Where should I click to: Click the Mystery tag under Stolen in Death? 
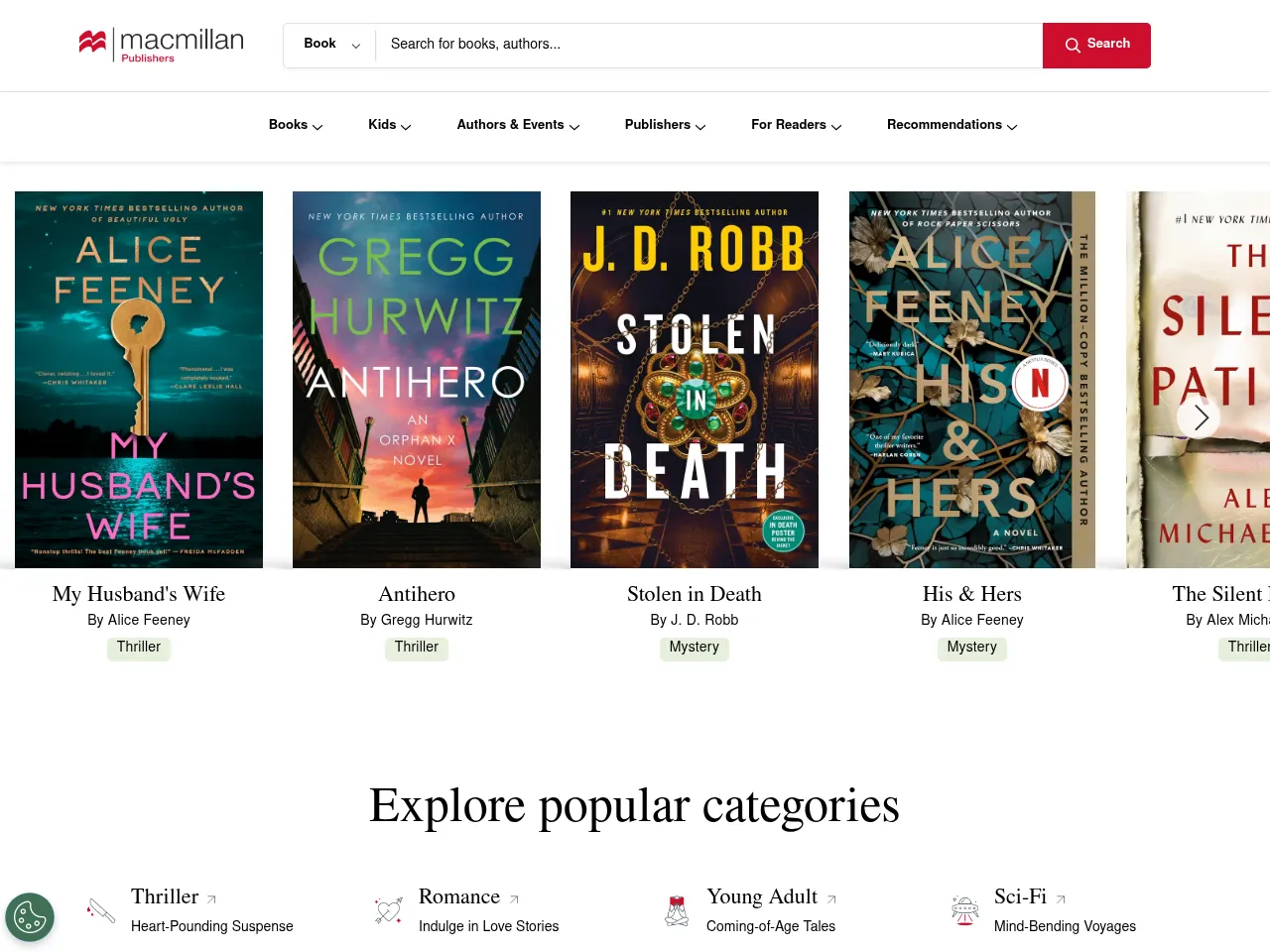[694, 648]
